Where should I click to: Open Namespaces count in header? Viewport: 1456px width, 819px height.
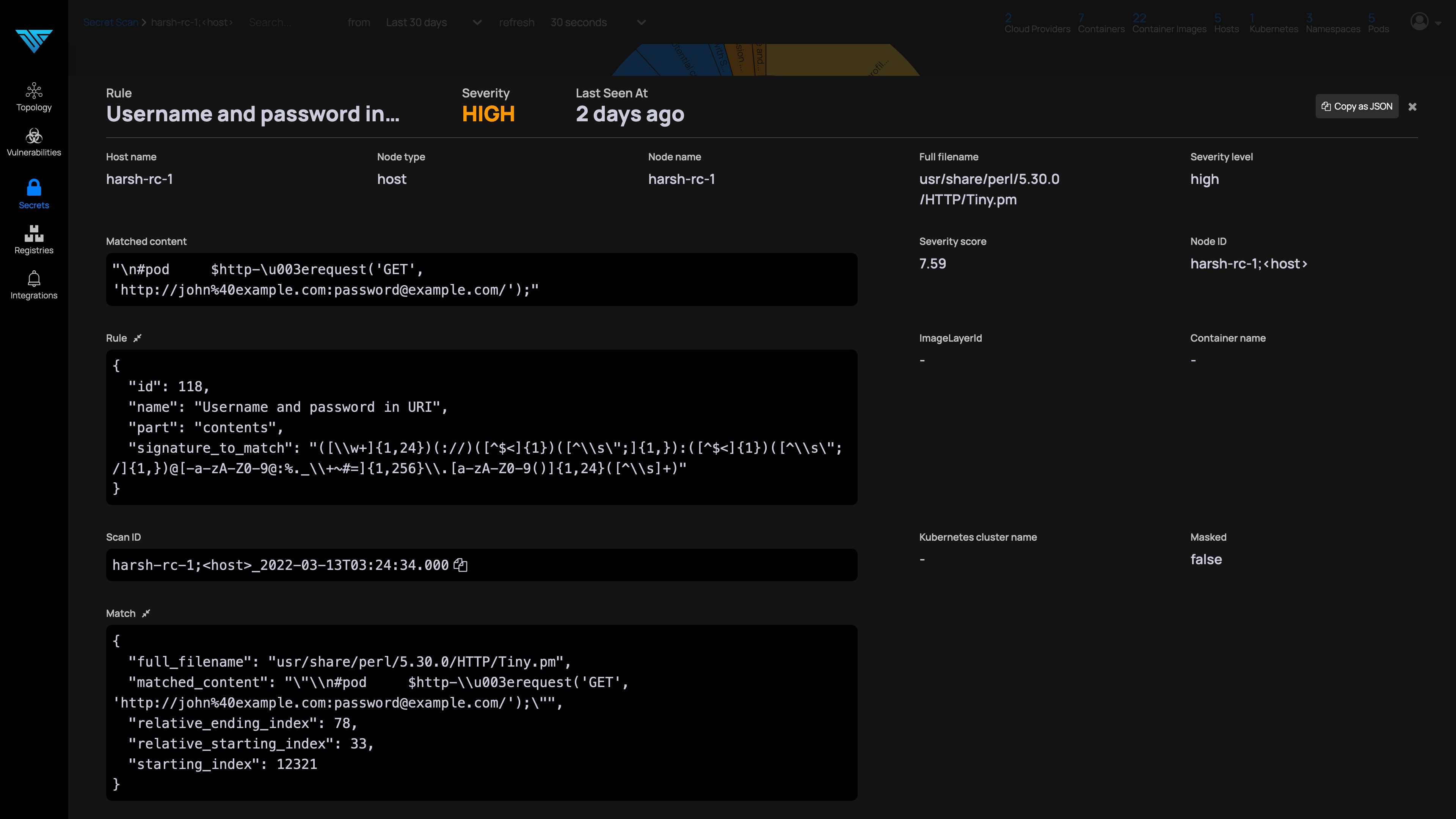(x=1333, y=24)
